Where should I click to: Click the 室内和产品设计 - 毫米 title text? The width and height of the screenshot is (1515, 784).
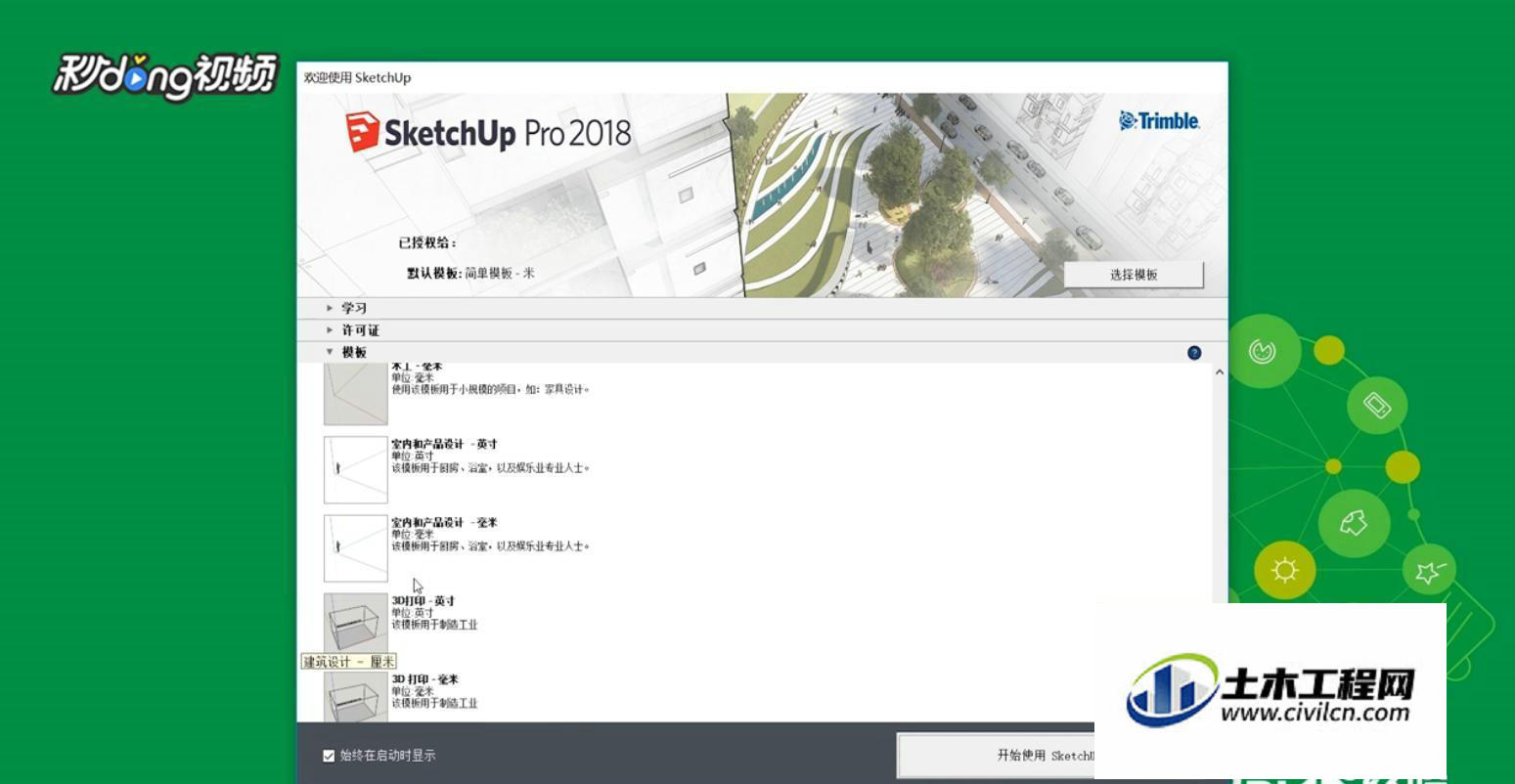pyautogui.click(x=444, y=523)
